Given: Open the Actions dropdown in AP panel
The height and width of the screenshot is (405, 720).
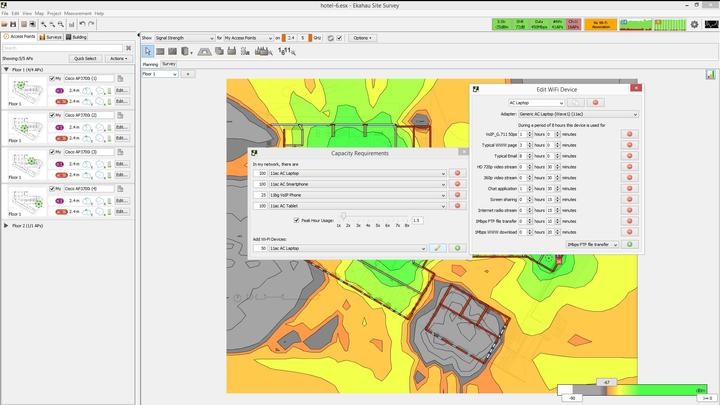Looking at the screenshot, I should pyautogui.click(x=118, y=59).
